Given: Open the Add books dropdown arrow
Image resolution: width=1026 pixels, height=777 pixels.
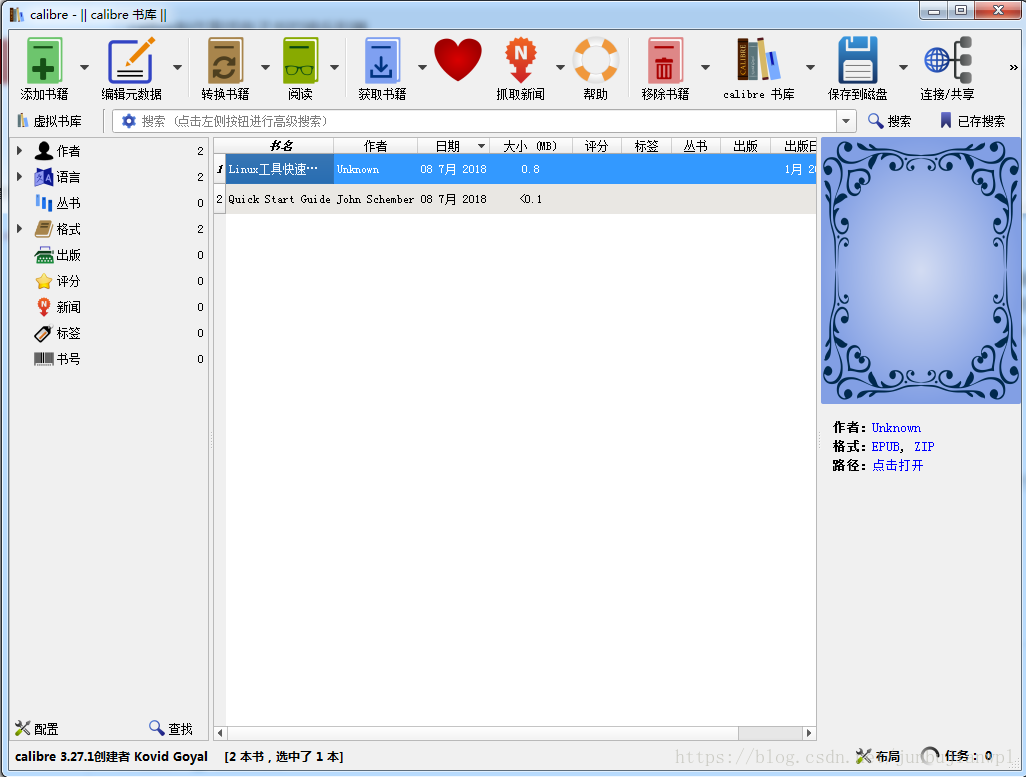Looking at the screenshot, I should coord(84,67).
